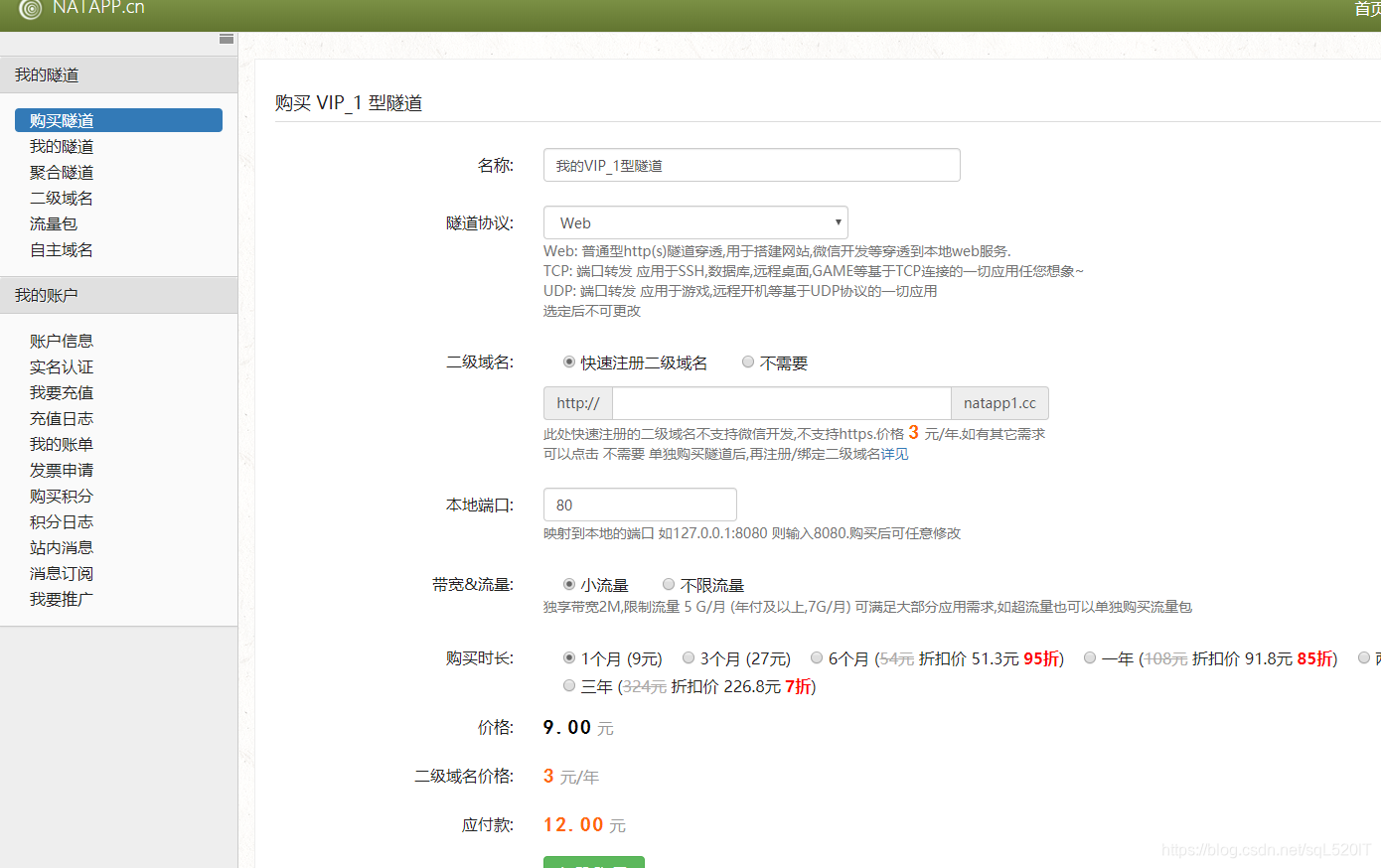Open 消息订阅 page
The width and height of the screenshot is (1381, 868).
pyautogui.click(x=62, y=573)
